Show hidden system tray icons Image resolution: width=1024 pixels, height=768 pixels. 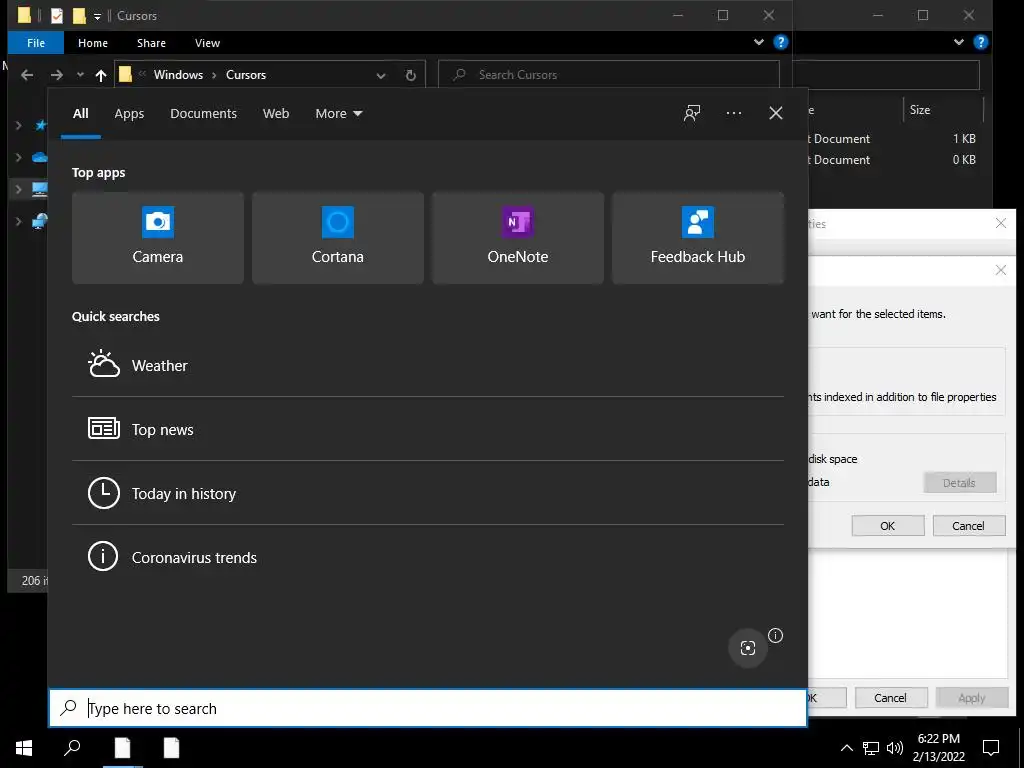click(x=846, y=748)
